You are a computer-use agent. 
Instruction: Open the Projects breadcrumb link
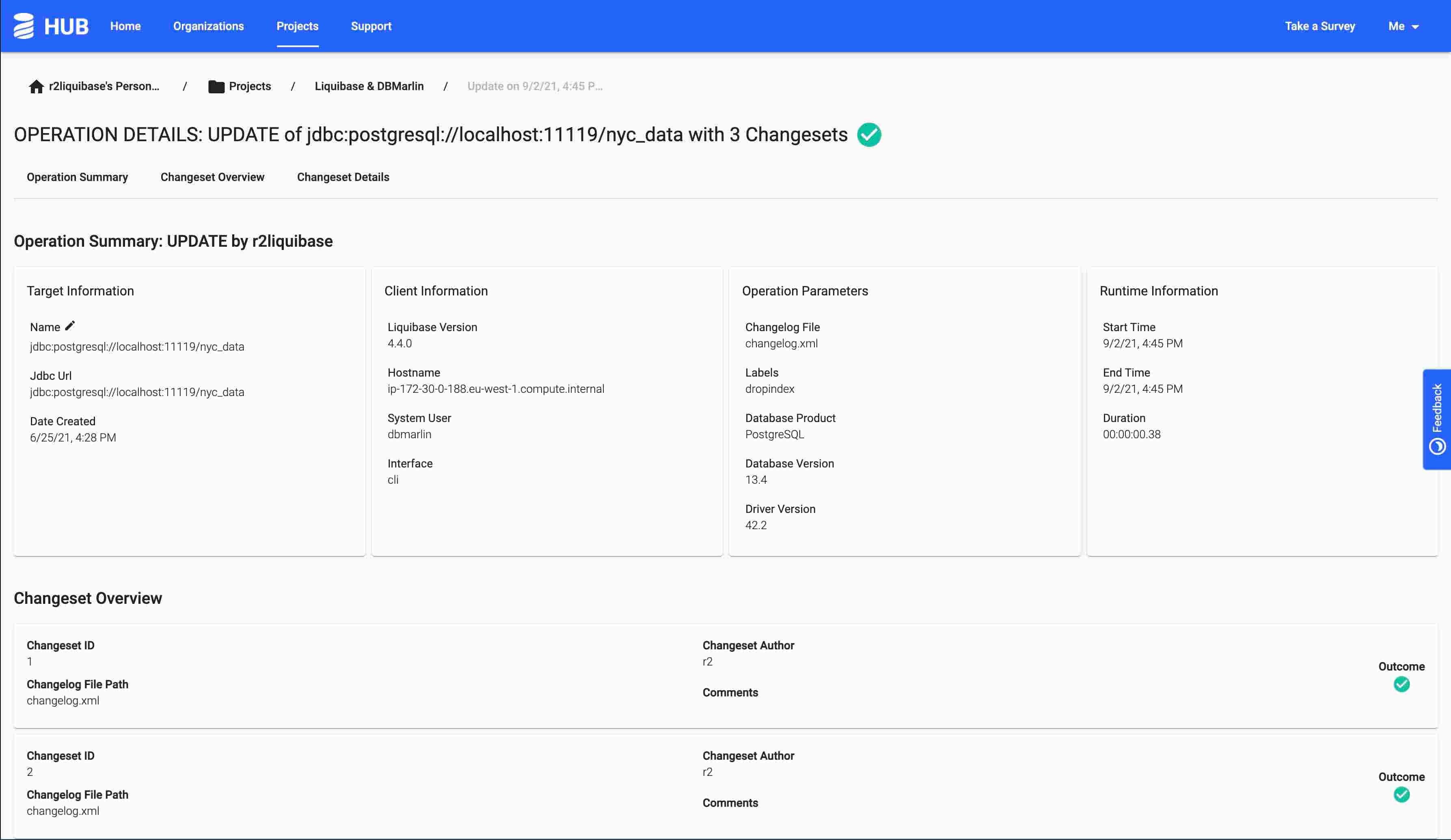pos(250,86)
